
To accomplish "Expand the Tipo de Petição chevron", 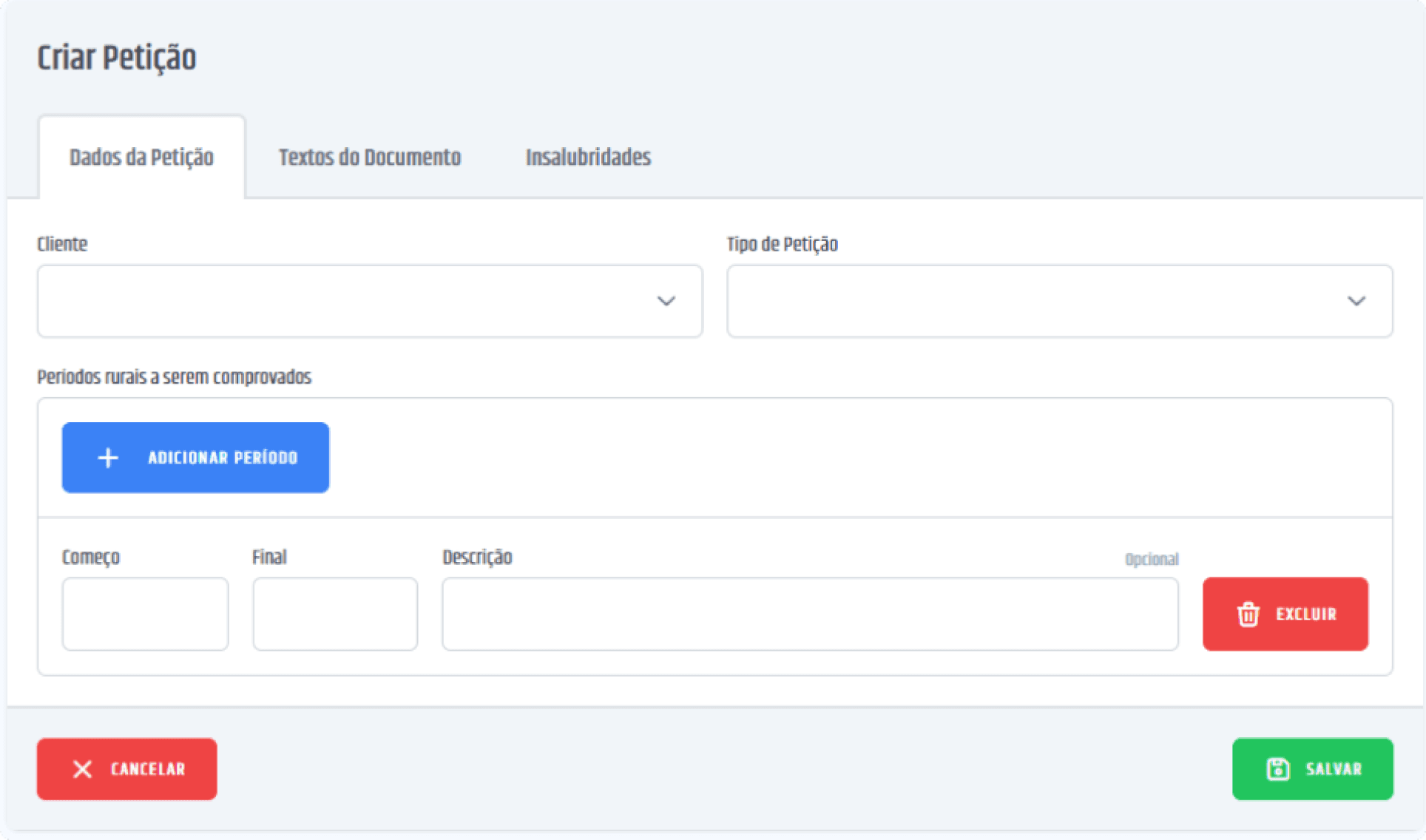I will (x=1356, y=301).
